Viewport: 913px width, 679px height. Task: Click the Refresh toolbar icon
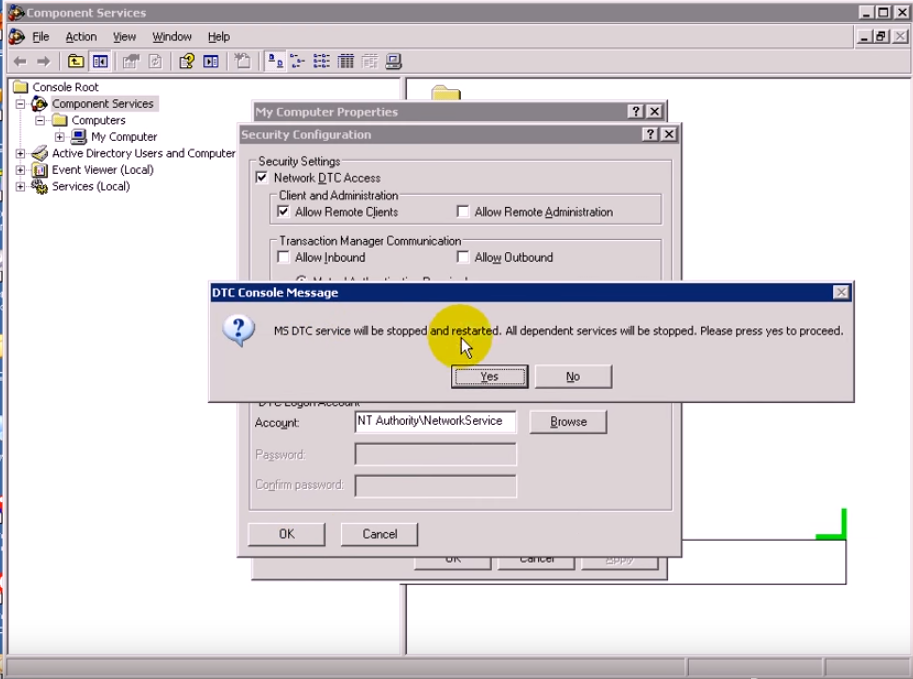pyautogui.click(x=155, y=61)
